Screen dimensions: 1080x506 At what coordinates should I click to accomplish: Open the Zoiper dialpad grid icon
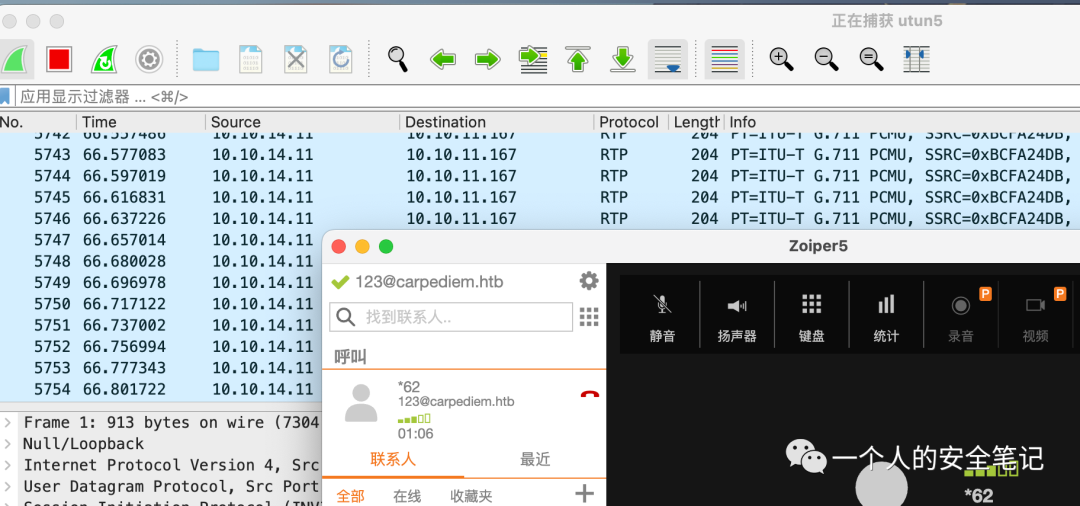589,317
